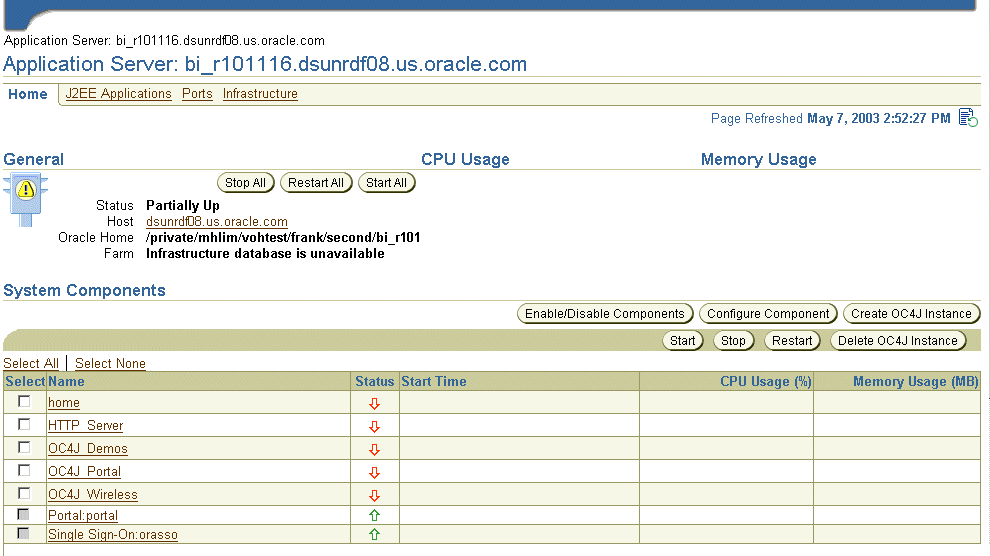Open the OC4J_Wireless component link
990x556 pixels.
[93, 494]
